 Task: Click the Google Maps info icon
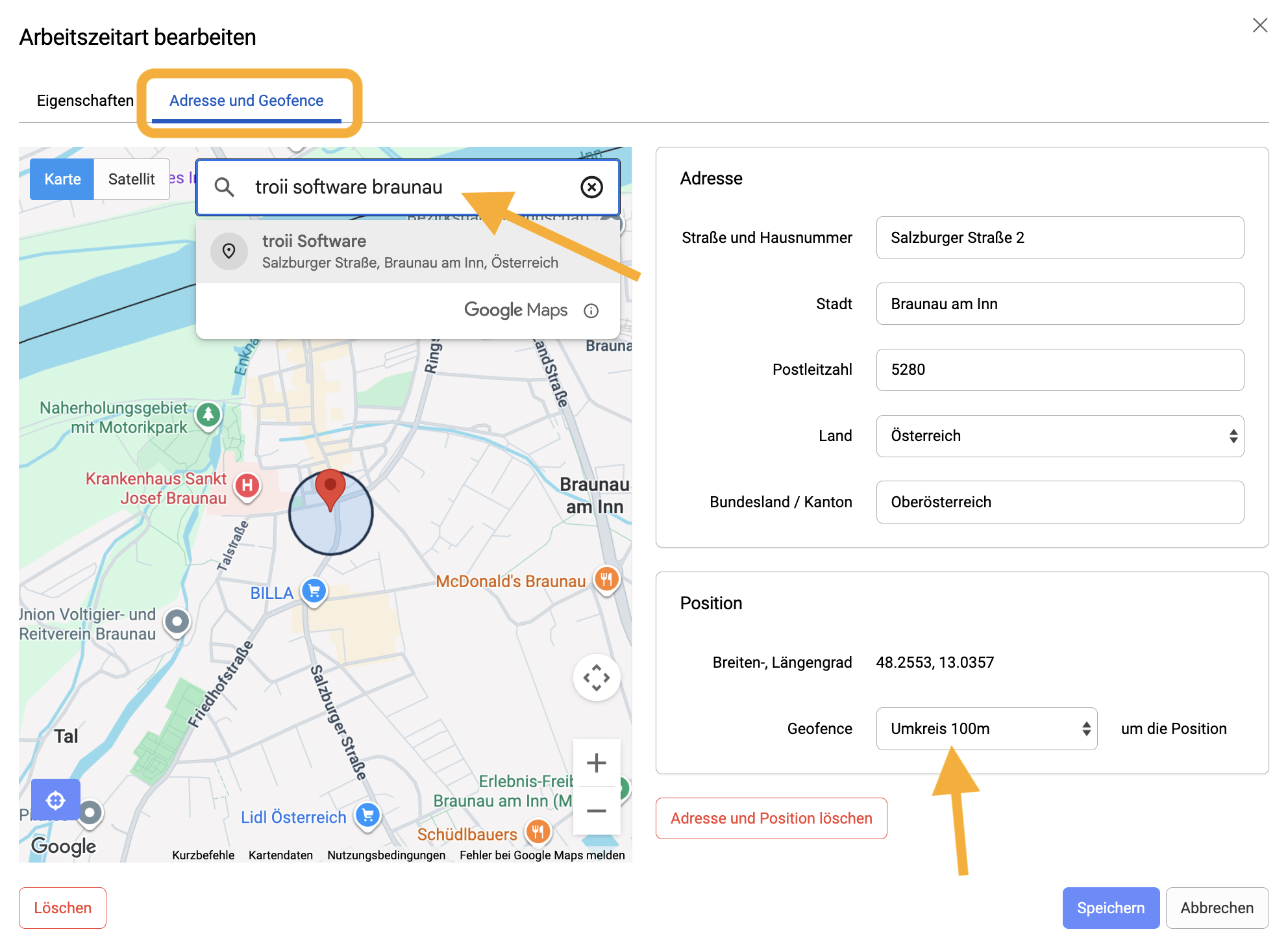pyautogui.click(x=591, y=310)
